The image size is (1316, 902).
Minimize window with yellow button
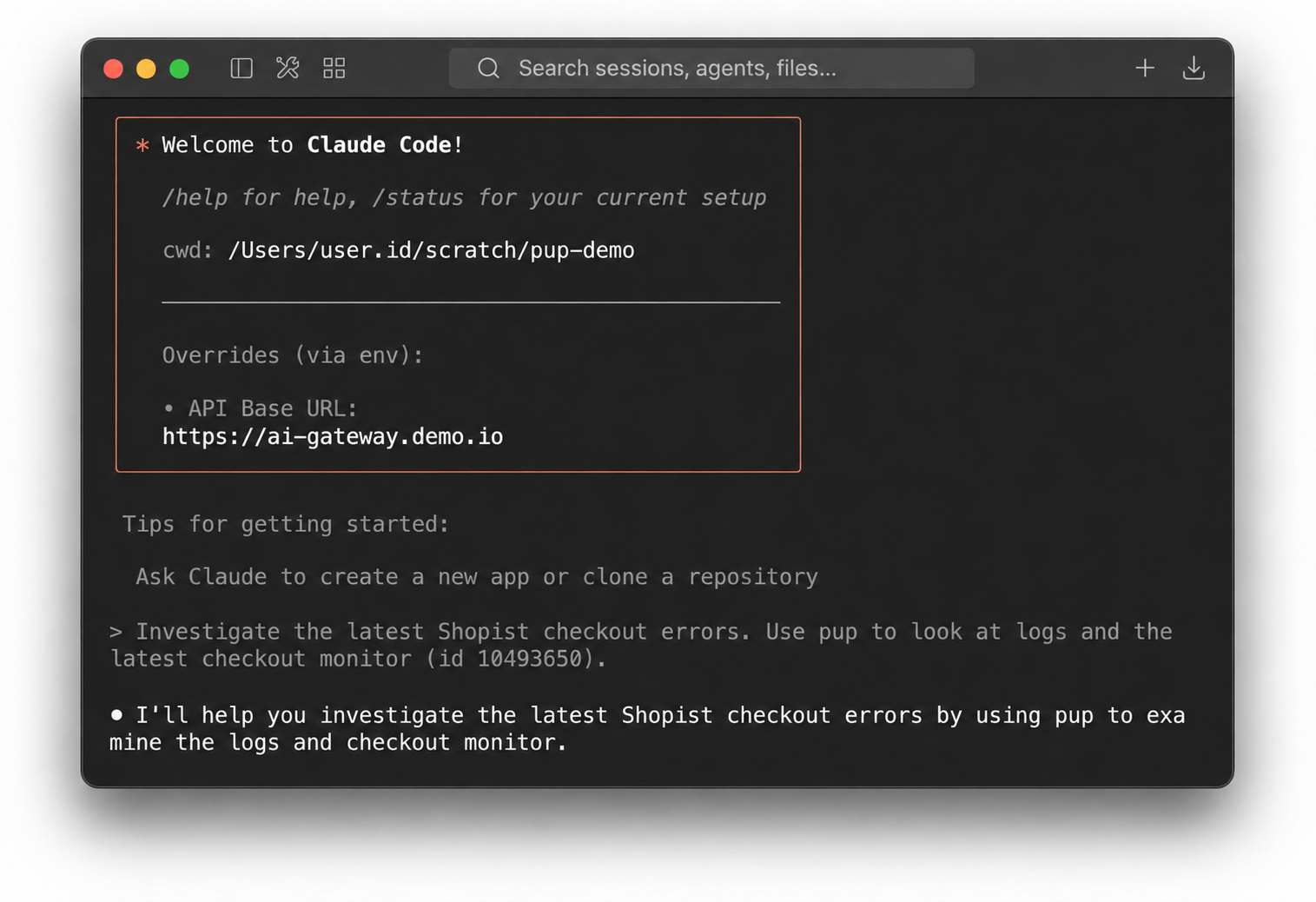point(146,69)
